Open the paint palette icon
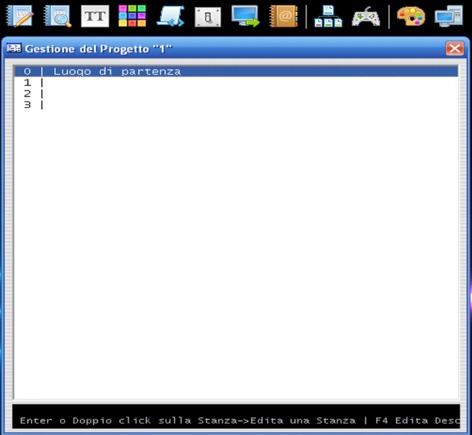The width and height of the screenshot is (472, 435). [x=411, y=16]
